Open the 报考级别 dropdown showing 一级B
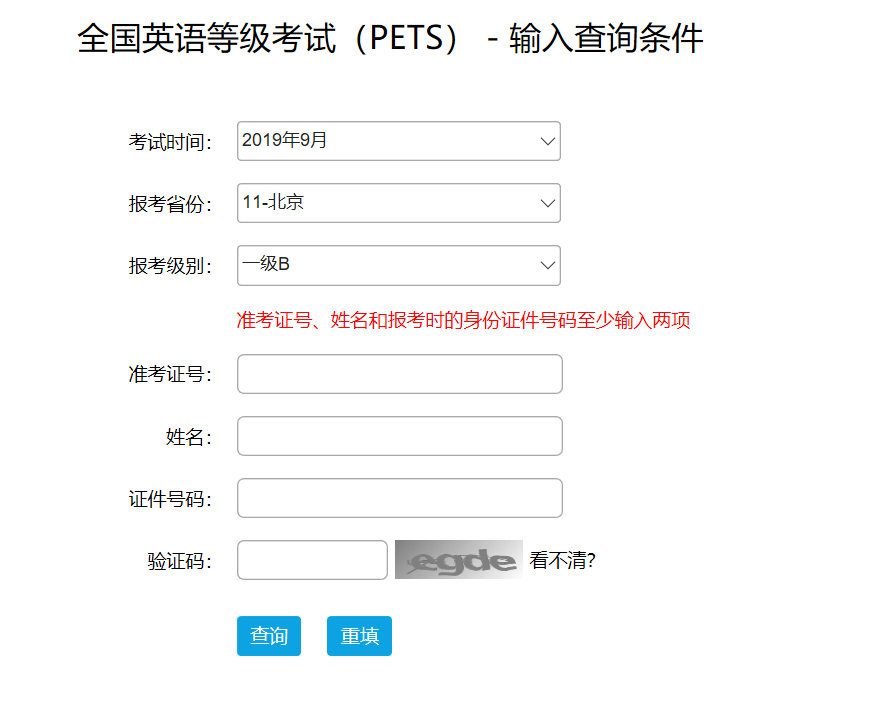Image resolution: width=890 pixels, height=704 pixels. click(x=398, y=265)
